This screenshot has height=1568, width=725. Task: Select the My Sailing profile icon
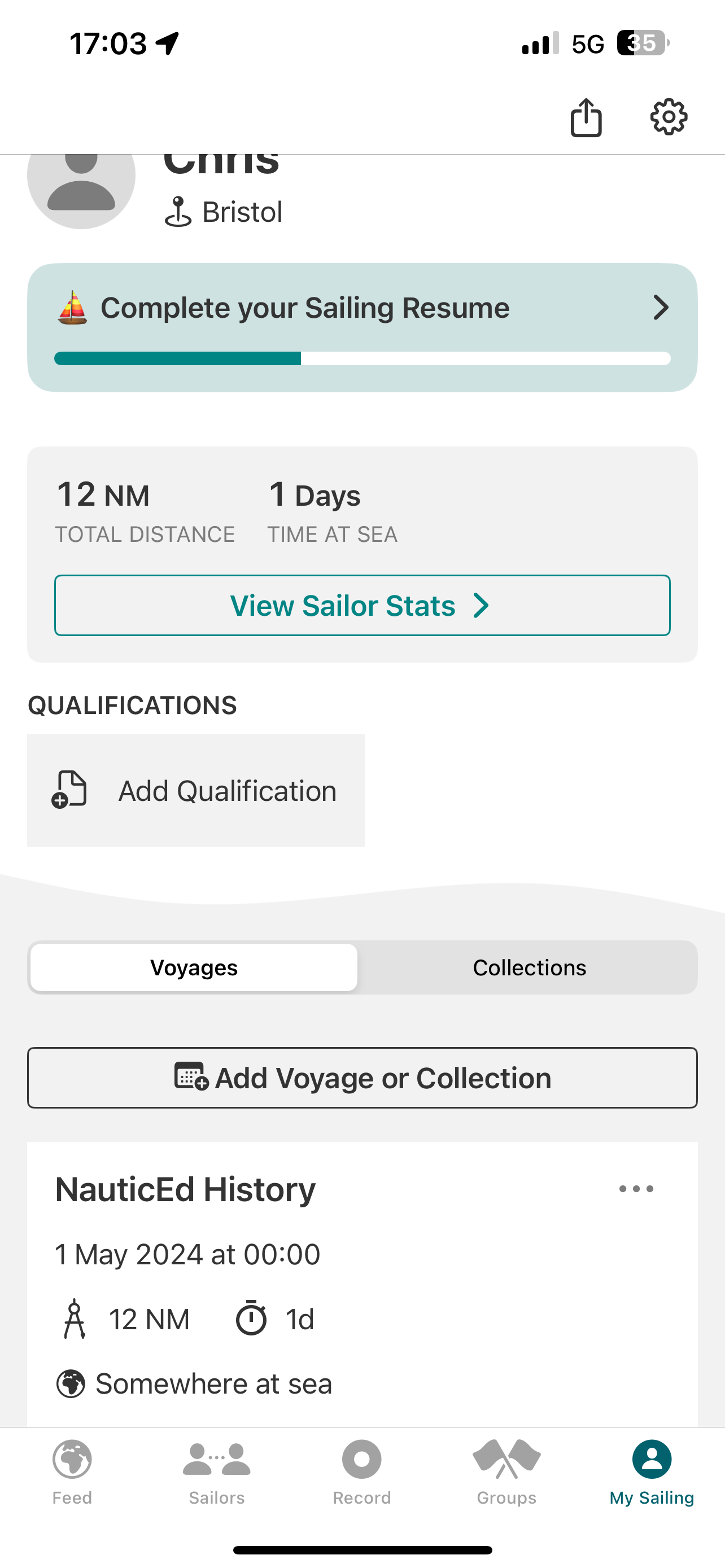point(652,1459)
